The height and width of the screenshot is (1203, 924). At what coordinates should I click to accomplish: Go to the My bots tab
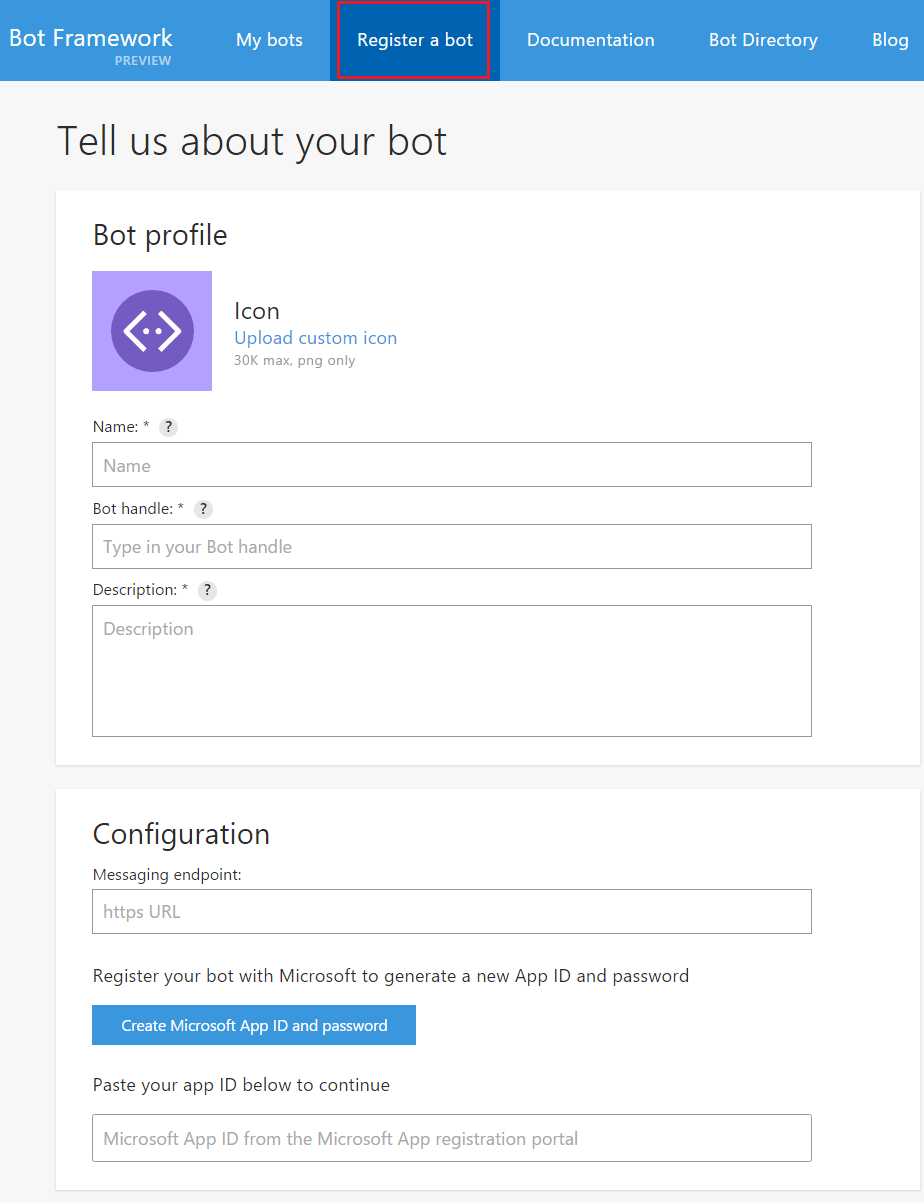tap(269, 40)
